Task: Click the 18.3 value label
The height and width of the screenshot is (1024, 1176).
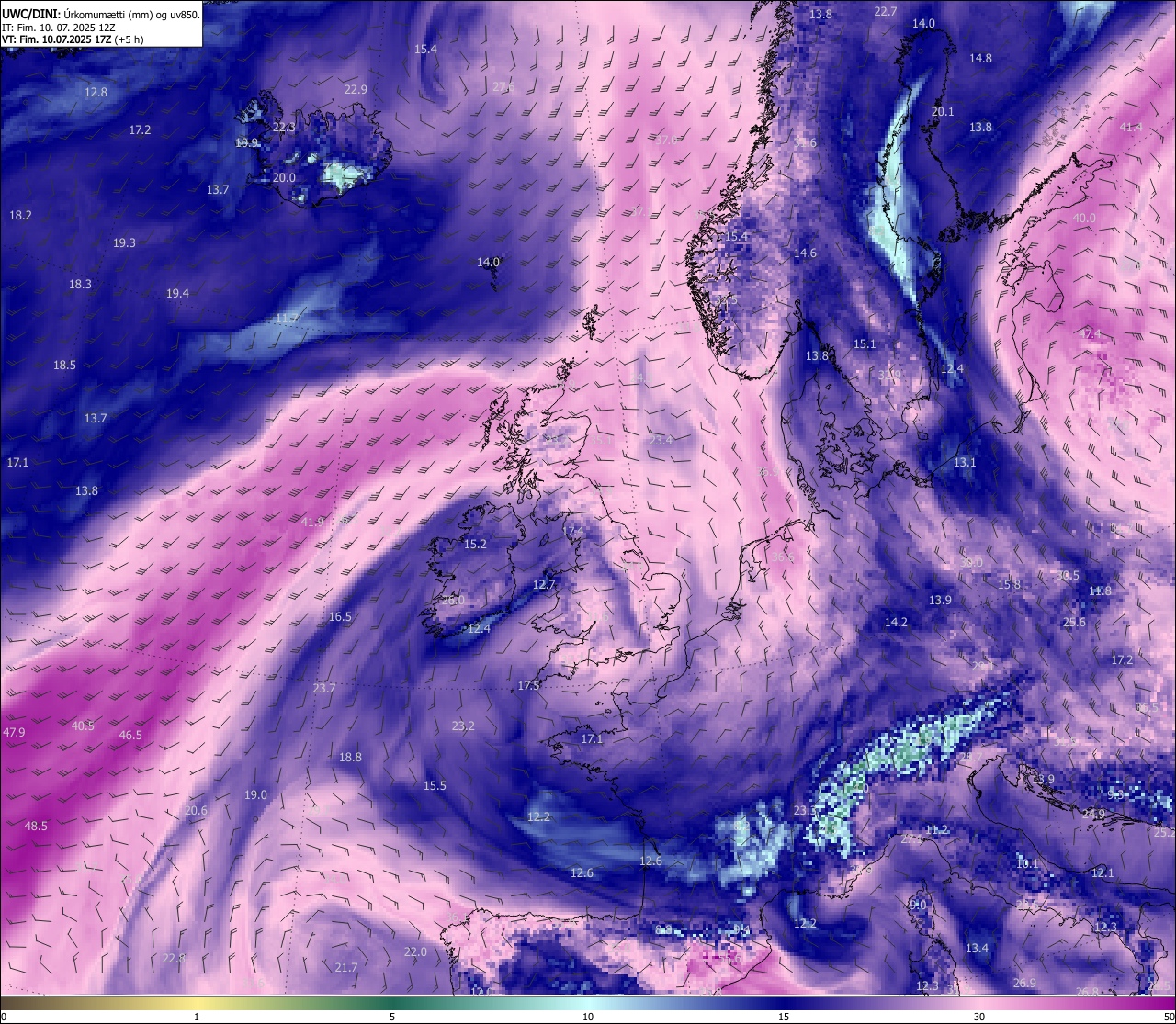Action: tap(80, 285)
